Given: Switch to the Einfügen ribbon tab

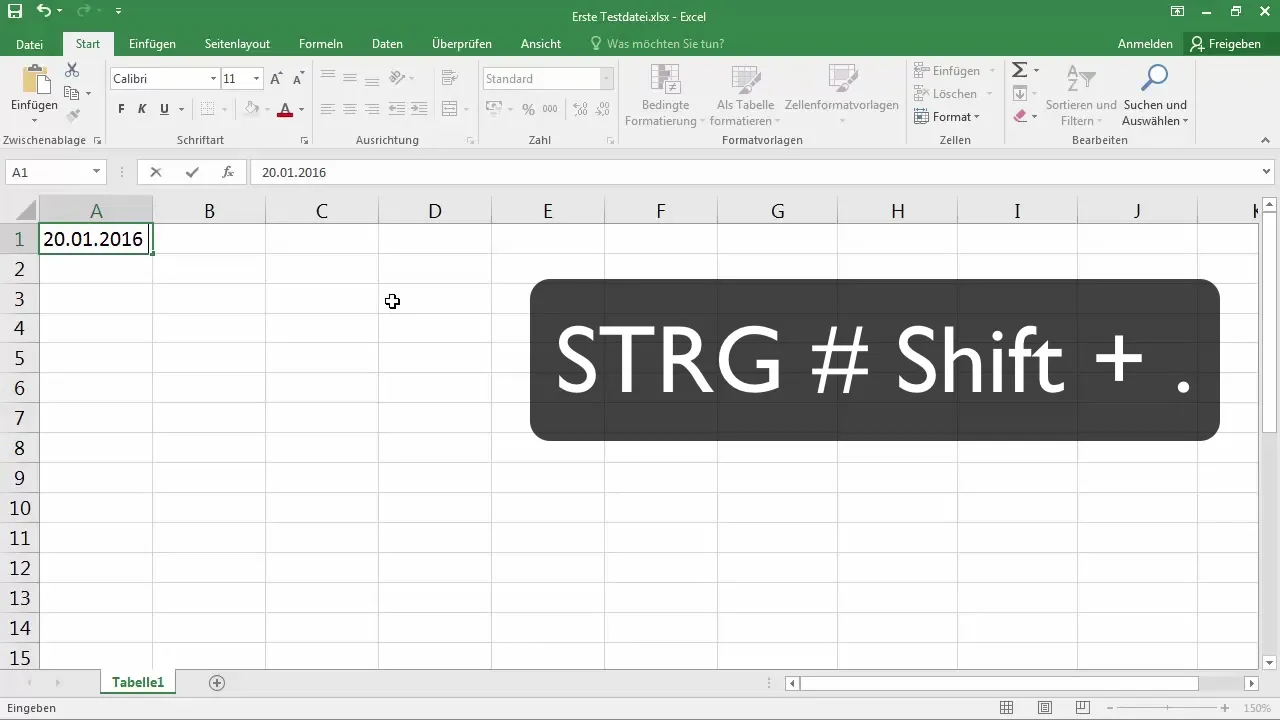Looking at the screenshot, I should coord(153,44).
